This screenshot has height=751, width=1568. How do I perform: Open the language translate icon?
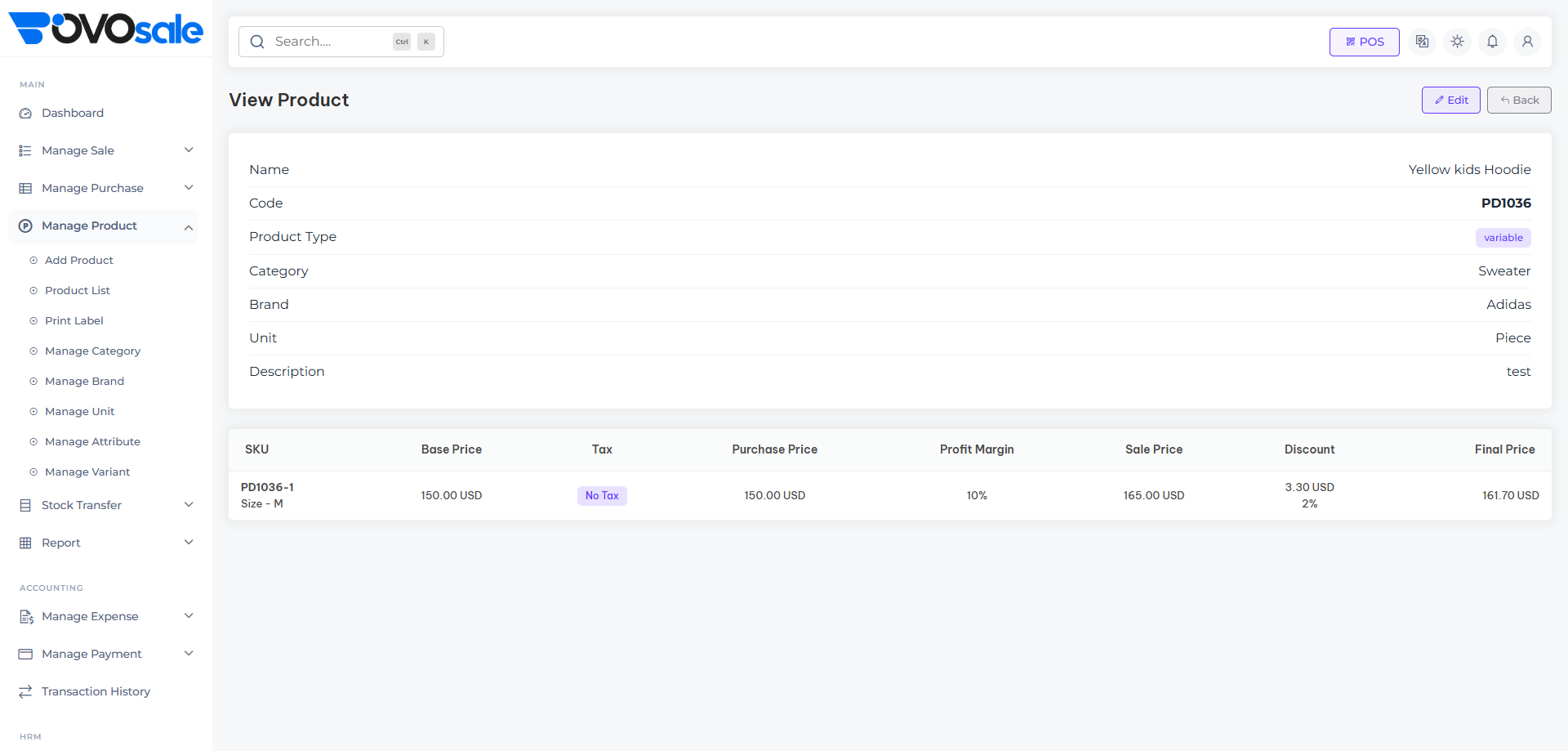click(1422, 42)
